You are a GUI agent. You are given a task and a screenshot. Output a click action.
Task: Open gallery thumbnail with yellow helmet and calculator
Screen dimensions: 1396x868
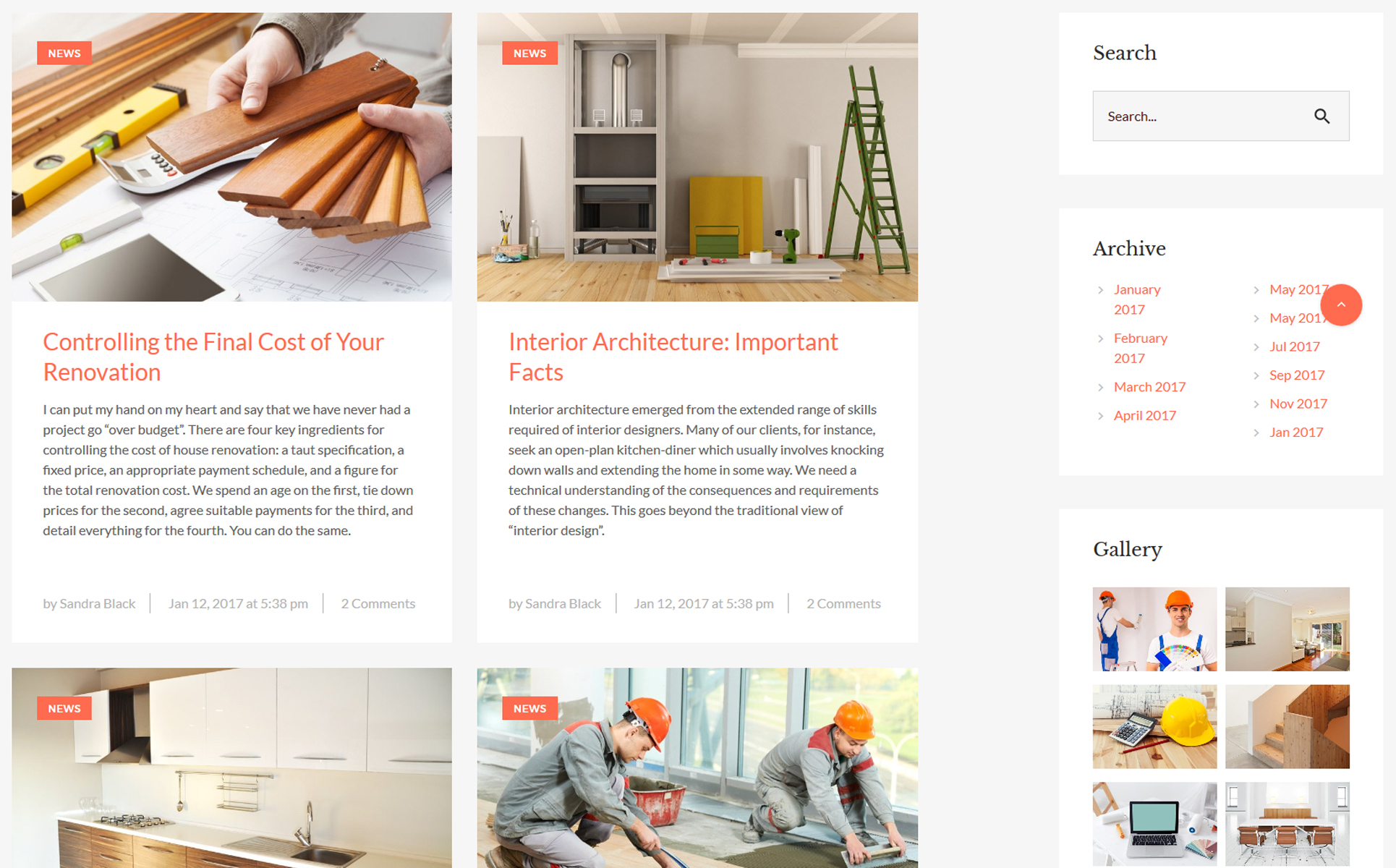click(x=1154, y=727)
